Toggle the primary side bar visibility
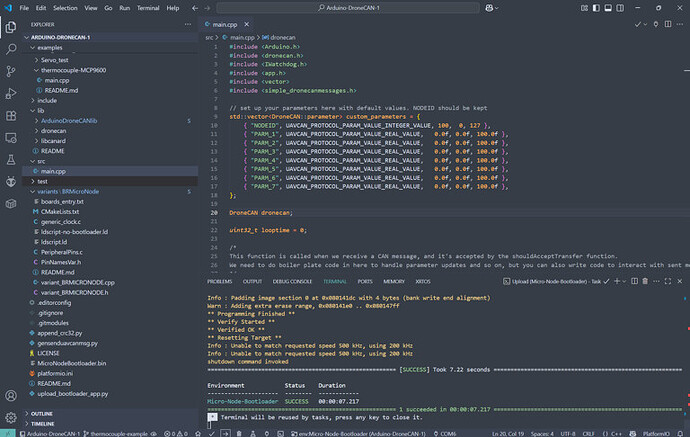The height and width of the screenshot is (437, 690). (596, 8)
